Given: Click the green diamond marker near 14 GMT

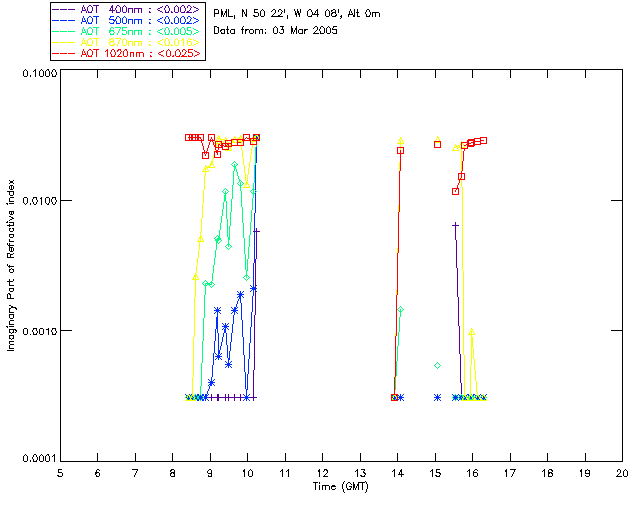Looking at the screenshot, I should pyautogui.click(x=400, y=309).
